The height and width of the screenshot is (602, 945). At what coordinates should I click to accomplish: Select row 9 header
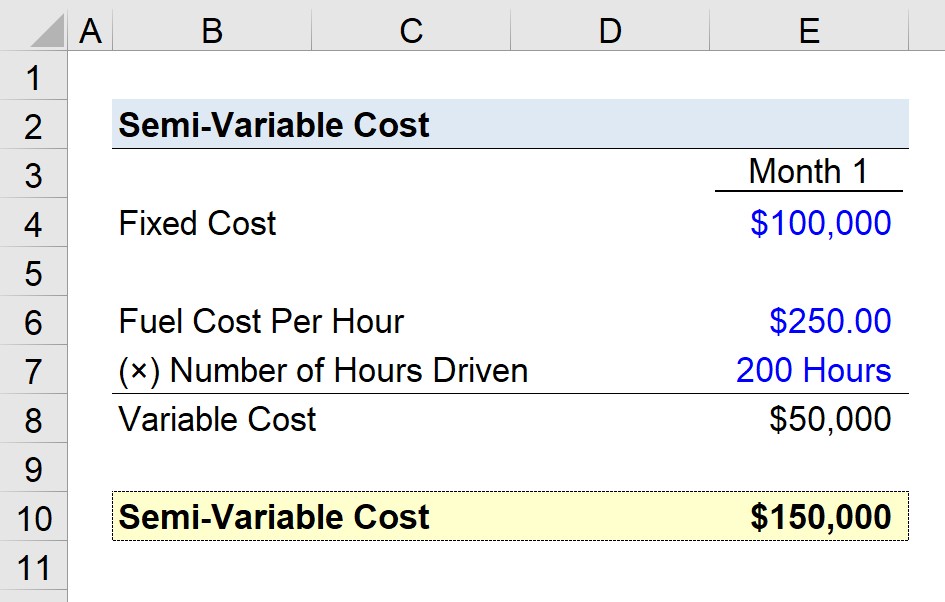pyautogui.click(x=34, y=468)
